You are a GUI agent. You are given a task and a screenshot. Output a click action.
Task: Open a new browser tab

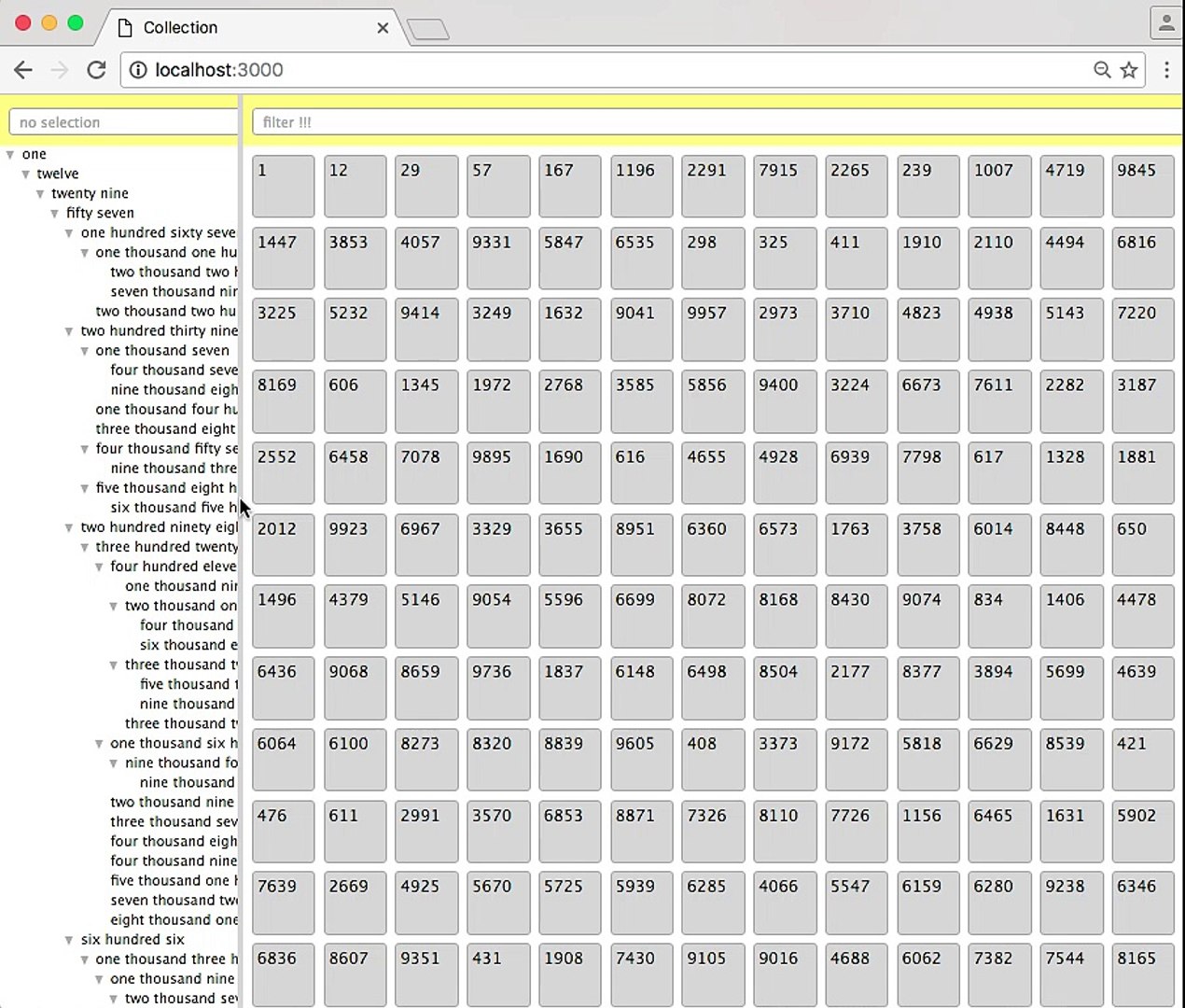(428, 30)
